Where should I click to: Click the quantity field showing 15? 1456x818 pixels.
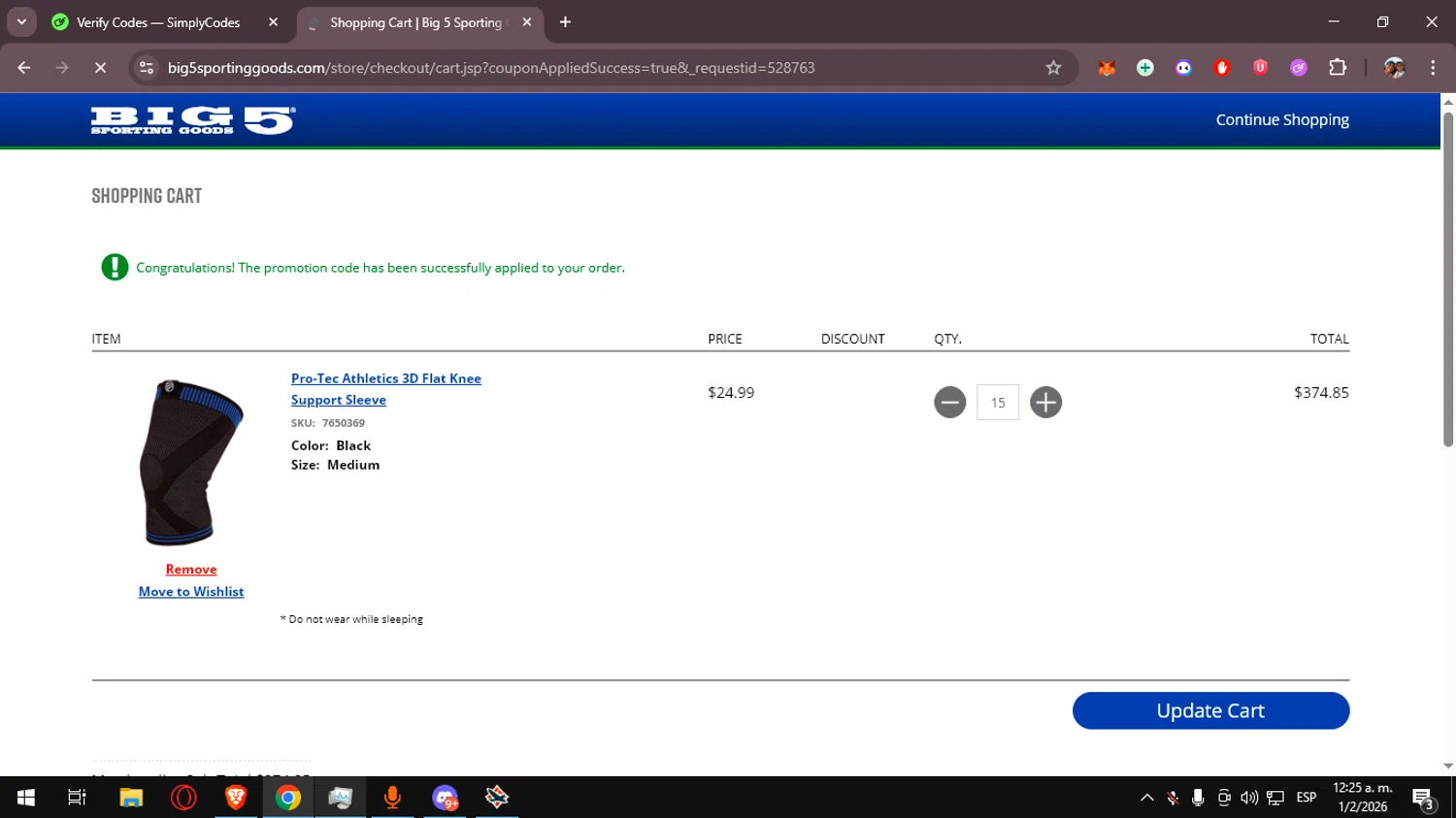tap(998, 403)
